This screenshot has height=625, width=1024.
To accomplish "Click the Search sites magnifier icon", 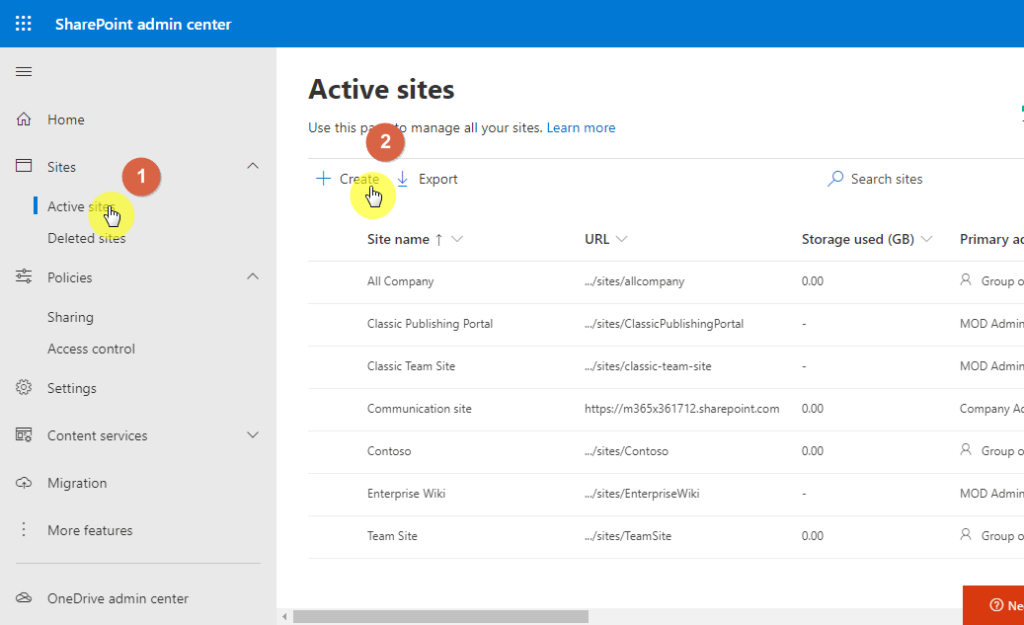I will [x=835, y=178].
